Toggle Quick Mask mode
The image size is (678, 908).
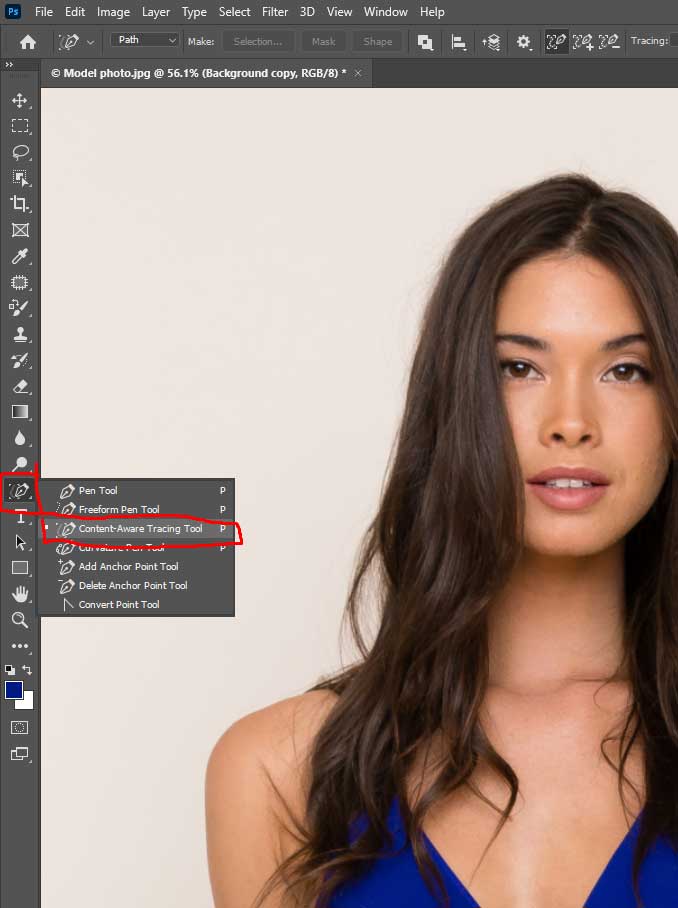19,727
